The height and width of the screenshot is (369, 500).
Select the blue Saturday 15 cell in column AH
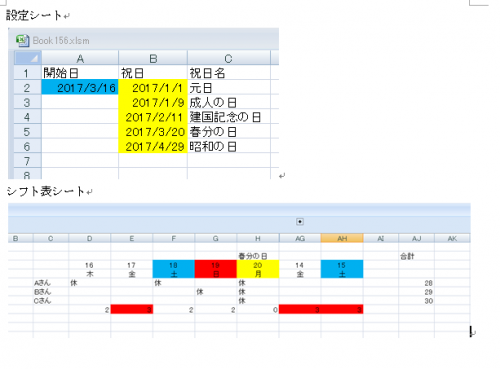pyautogui.click(x=342, y=265)
